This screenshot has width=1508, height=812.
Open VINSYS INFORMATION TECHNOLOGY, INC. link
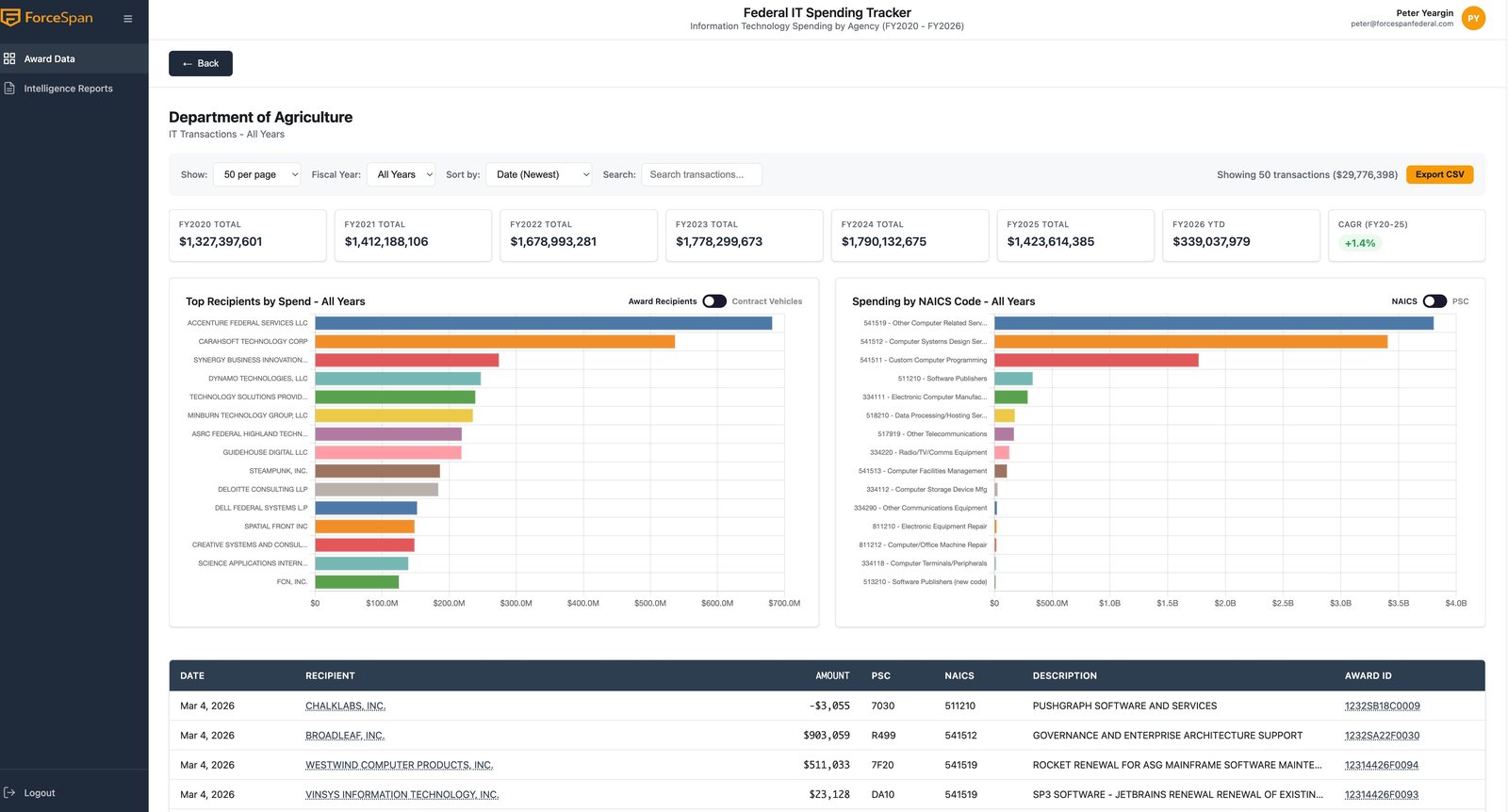click(x=402, y=795)
